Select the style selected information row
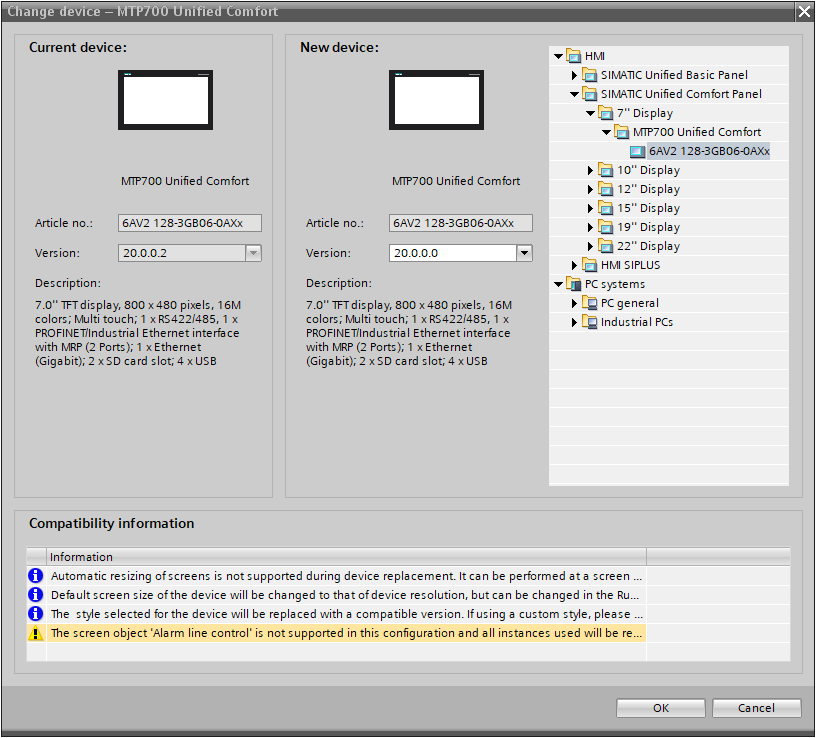The width and height of the screenshot is (816, 738). click(336, 614)
